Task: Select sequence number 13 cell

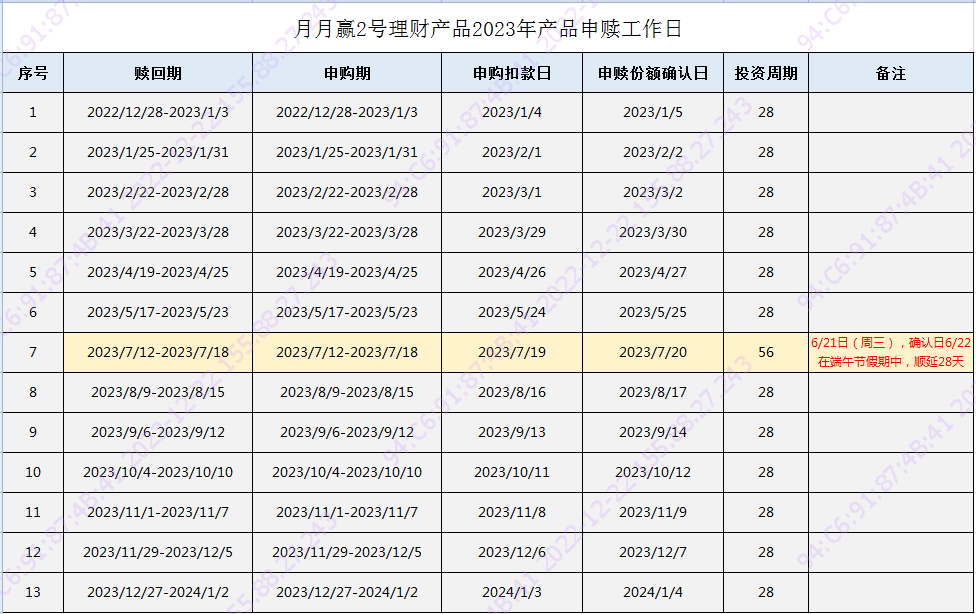Action: (33, 592)
